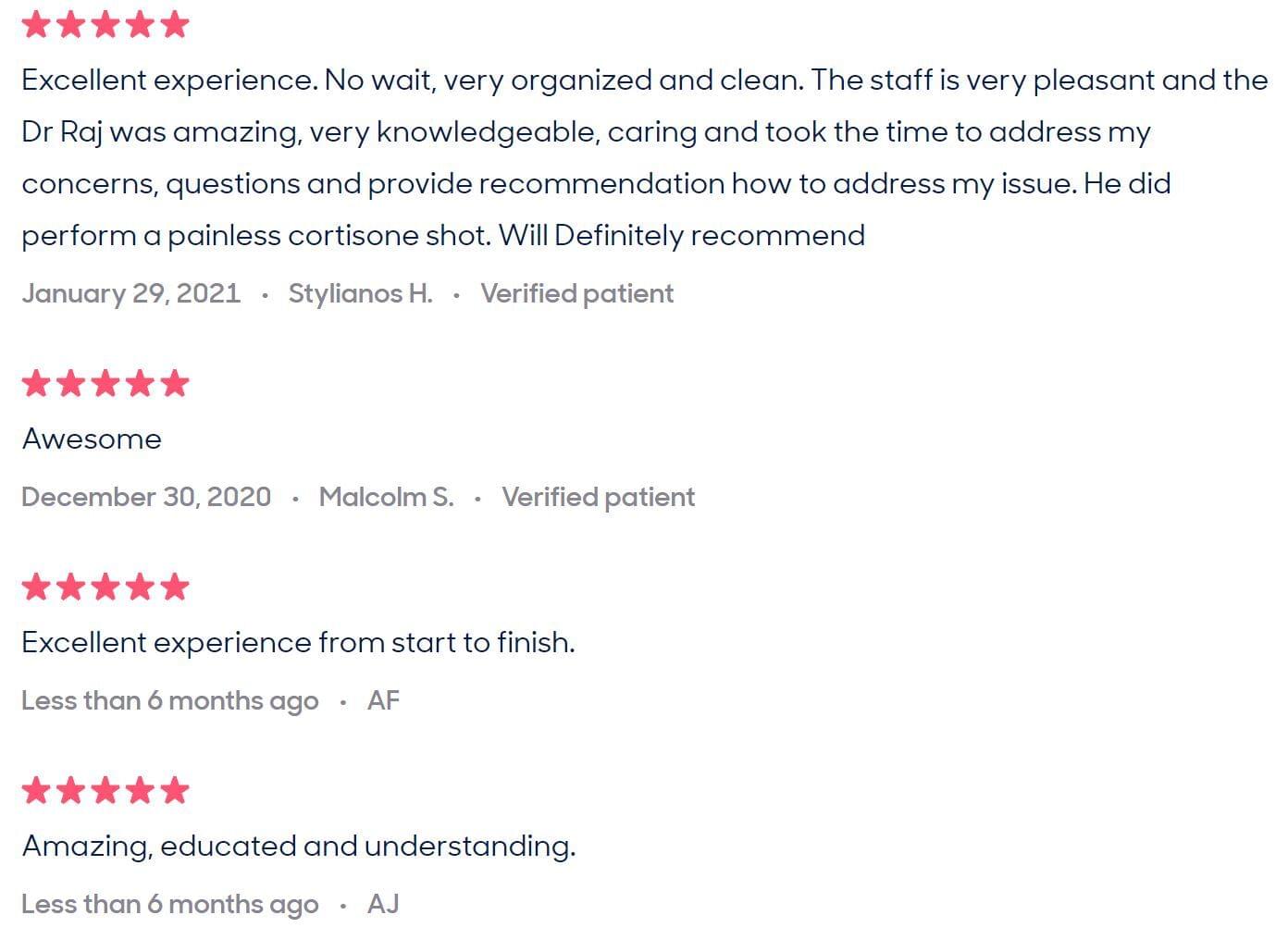This screenshot has height=952, width=1288.
Task: Click the January 29, 2021 review date
Action: click(x=130, y=293)
